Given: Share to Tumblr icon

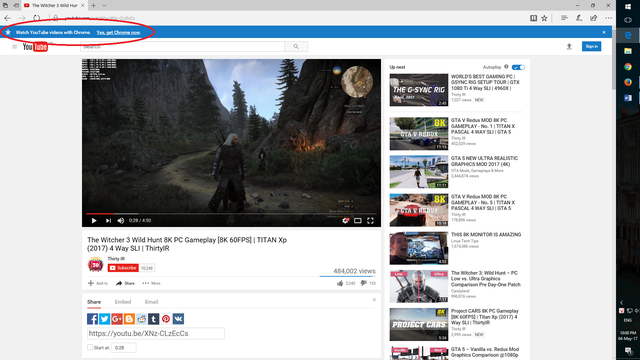Looking at the screenshot, I should coord(153,319).
